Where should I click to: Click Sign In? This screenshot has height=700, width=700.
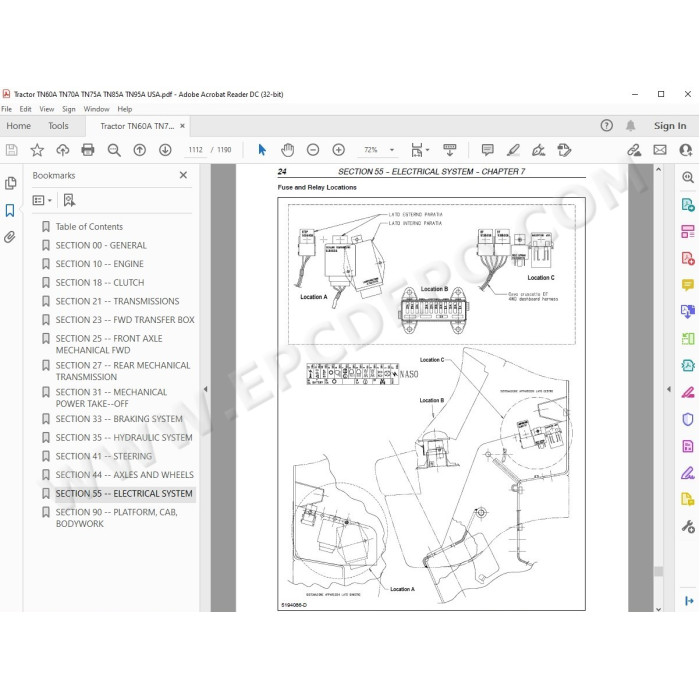670,126
